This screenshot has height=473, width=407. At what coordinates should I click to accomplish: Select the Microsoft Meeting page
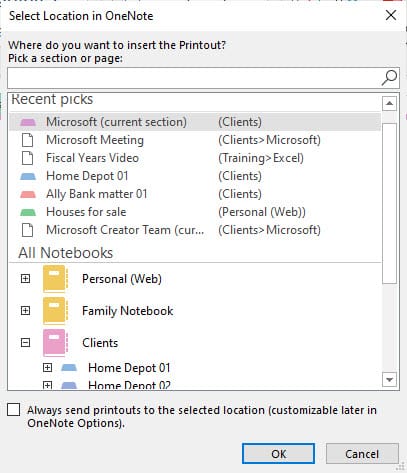[195, 140]
